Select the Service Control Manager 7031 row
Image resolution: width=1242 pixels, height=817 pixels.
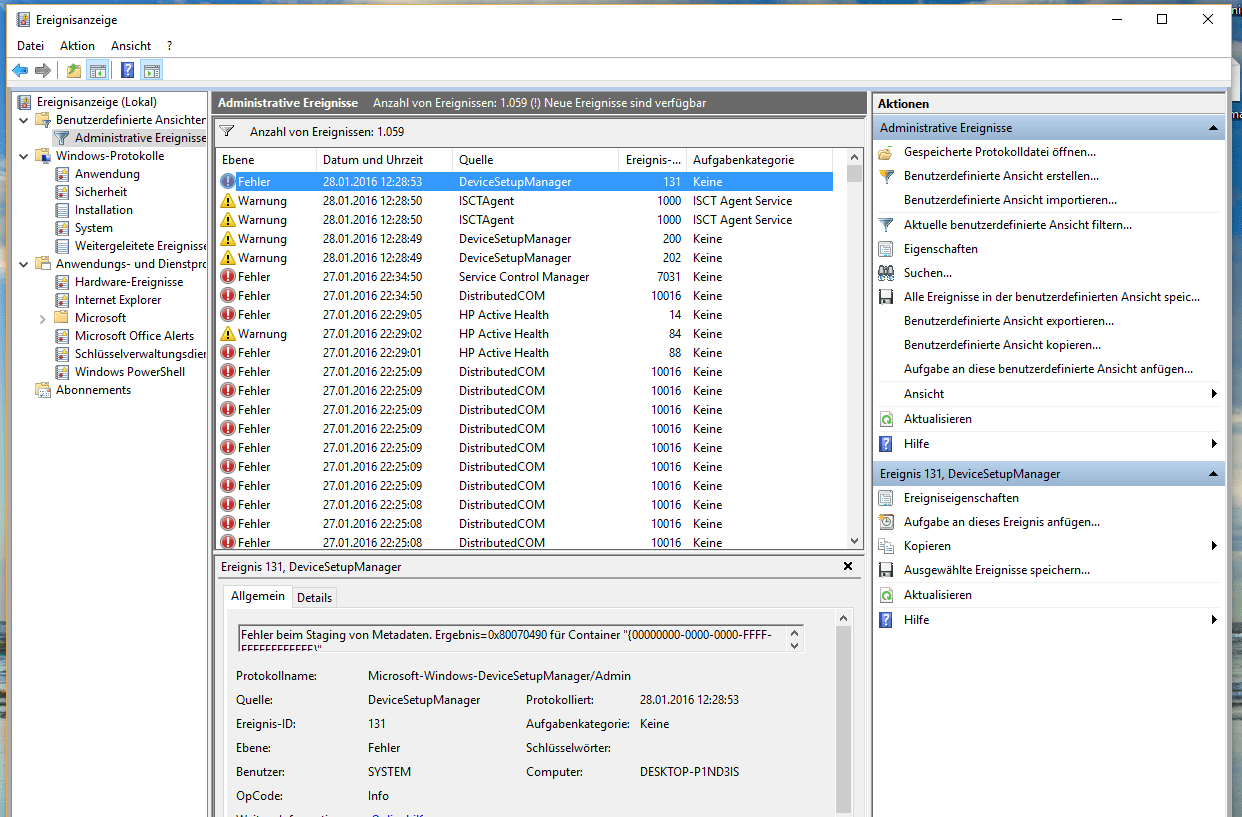click(525, 277)
